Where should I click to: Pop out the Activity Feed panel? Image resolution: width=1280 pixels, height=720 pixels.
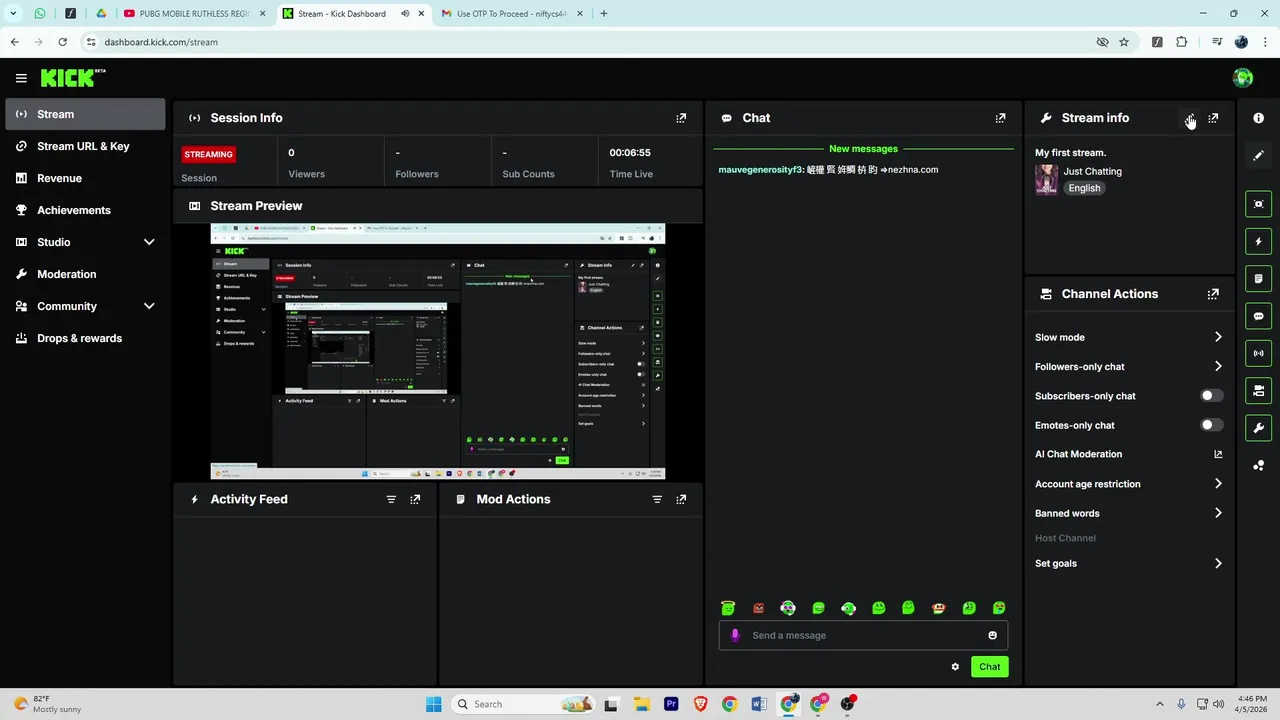(415, 499)
